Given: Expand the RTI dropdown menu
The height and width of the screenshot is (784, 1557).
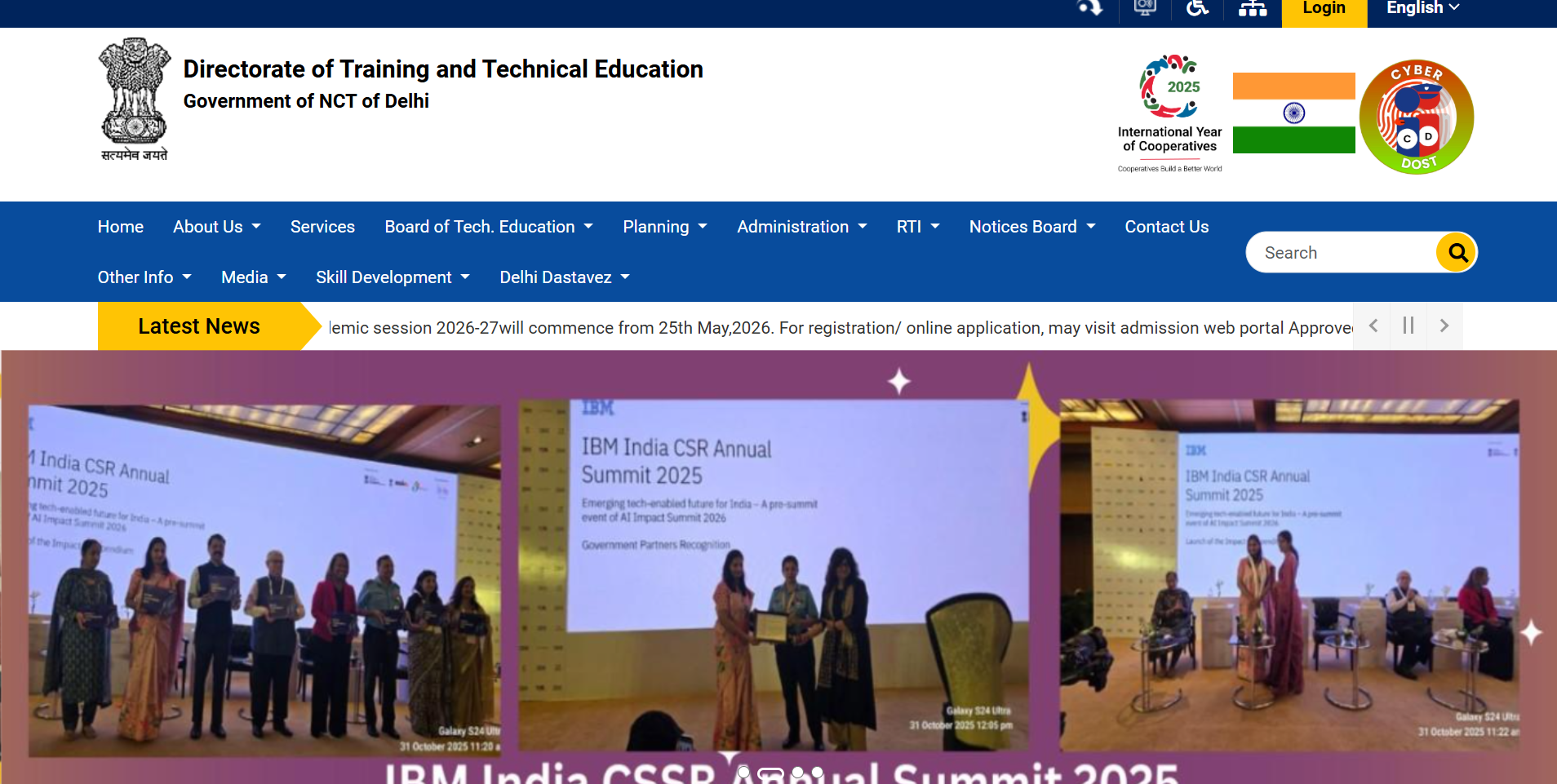Looking at the screenshot, I should coord(918,227).
